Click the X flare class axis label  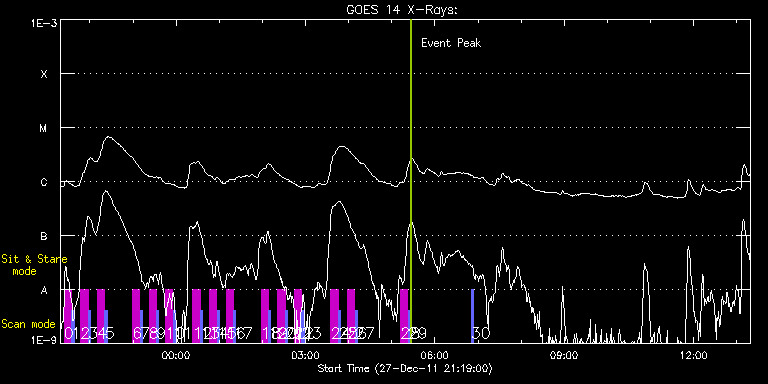pyautogui.click(x=44, y=74)
